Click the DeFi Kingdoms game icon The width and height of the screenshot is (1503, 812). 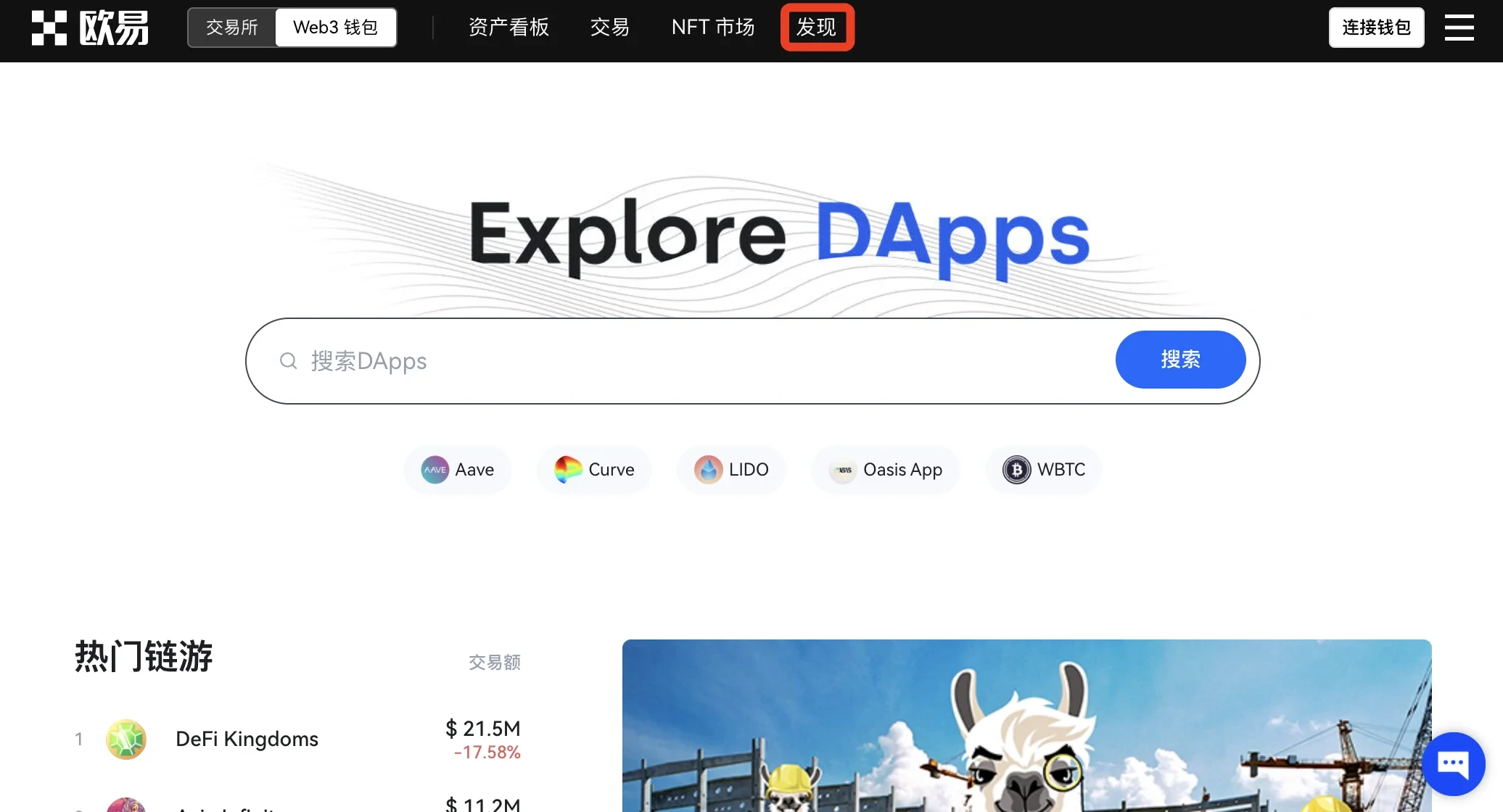126,739
